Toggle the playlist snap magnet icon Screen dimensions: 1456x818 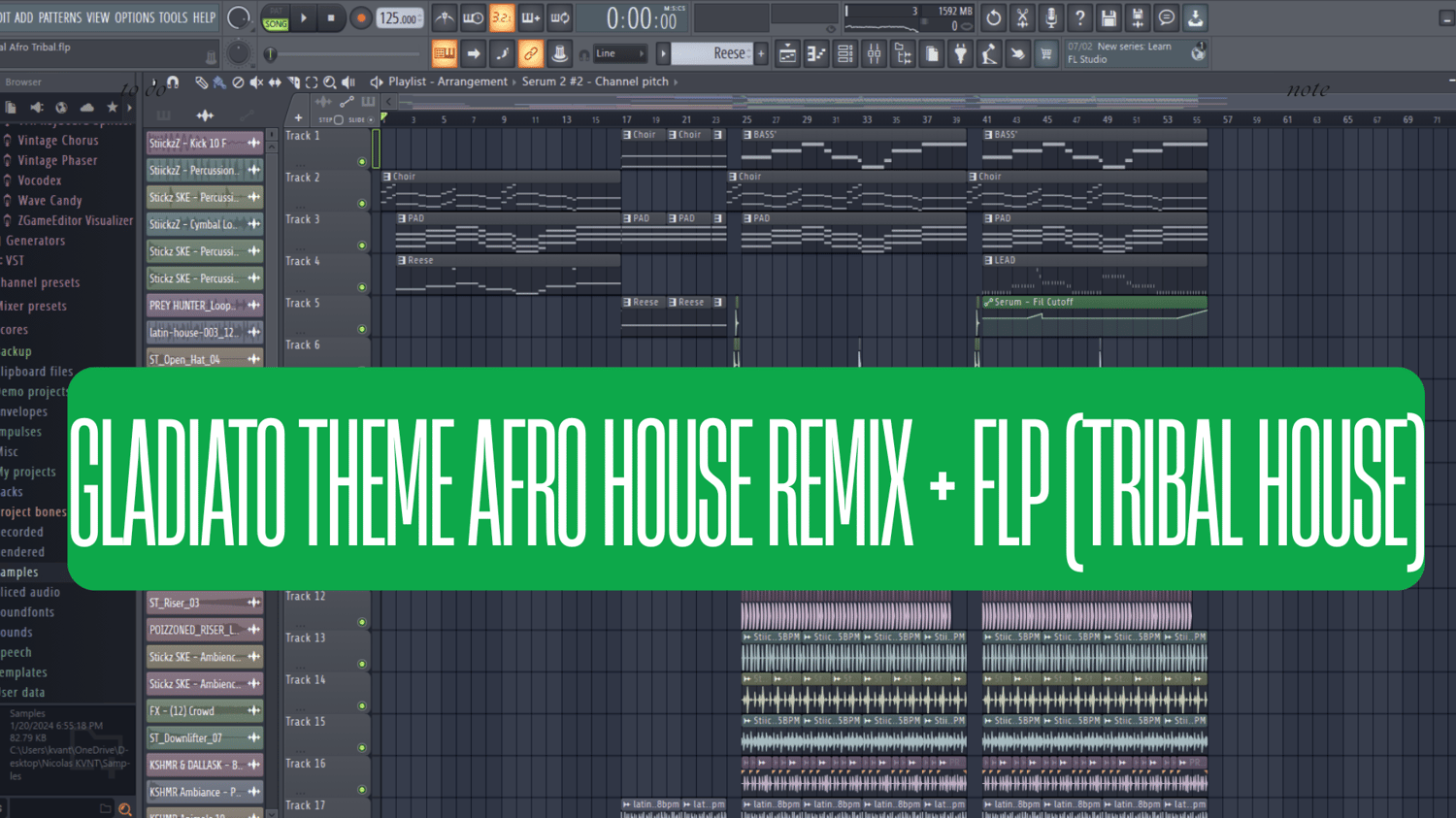pyautogui.click(x=173, y=82)
